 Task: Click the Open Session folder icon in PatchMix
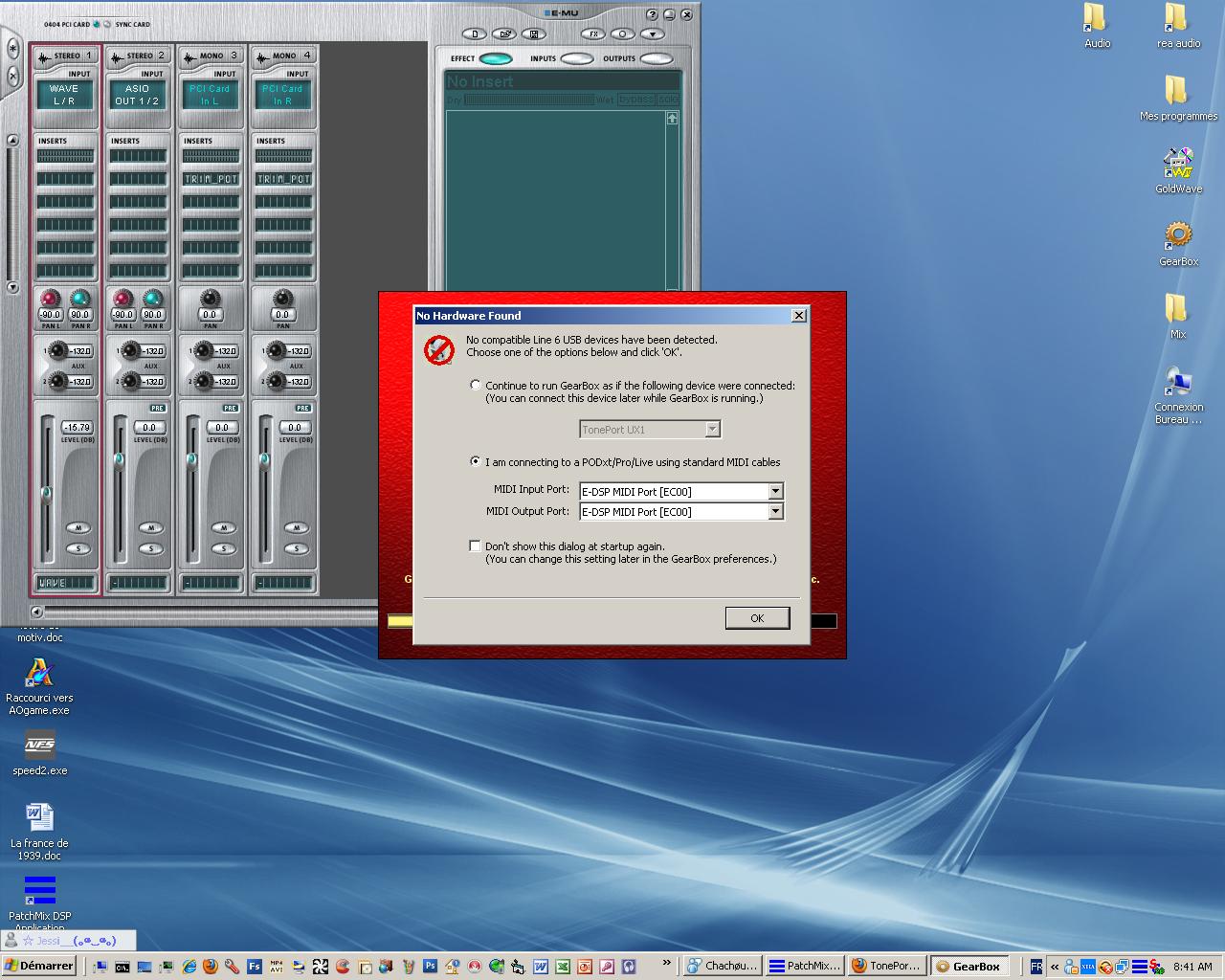tap(504, 34)
